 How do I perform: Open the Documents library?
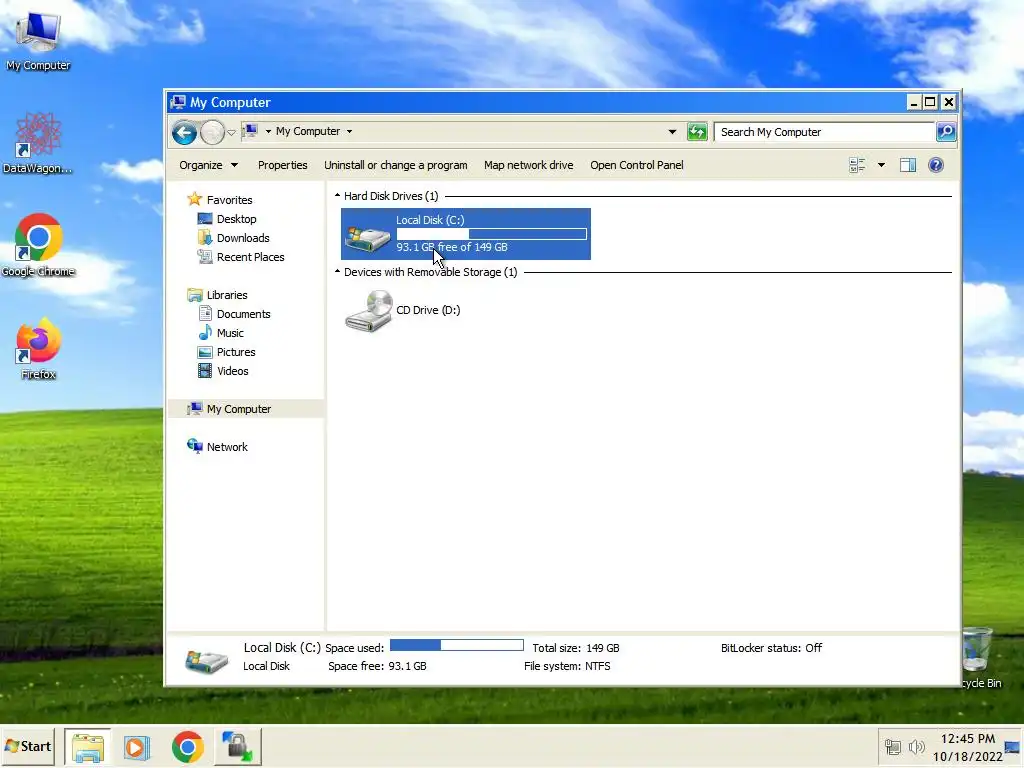click(243, 314)
